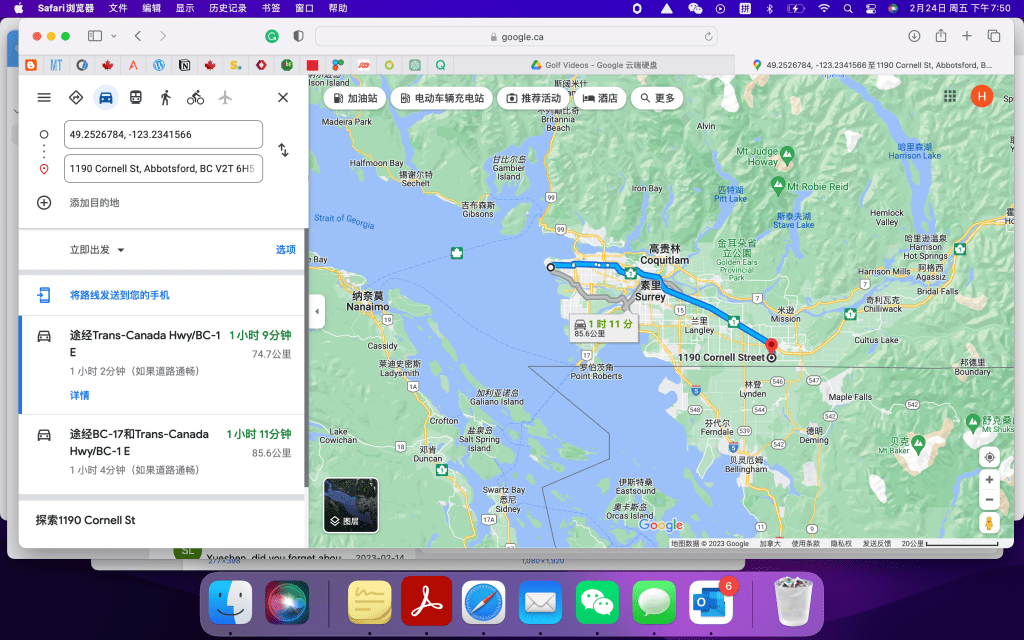Toggle the map layers thumbnail
This screenshot has width=1024, height=640.
click(x=351, y=504)
